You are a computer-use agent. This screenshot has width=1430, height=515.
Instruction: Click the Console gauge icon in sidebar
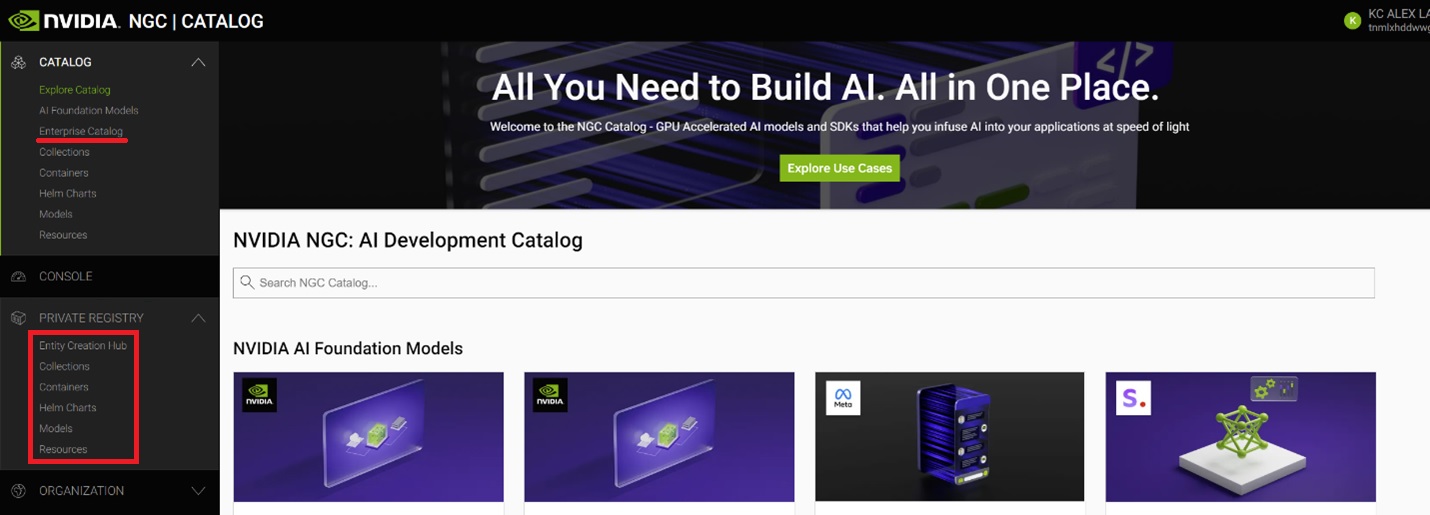[19, 276]
